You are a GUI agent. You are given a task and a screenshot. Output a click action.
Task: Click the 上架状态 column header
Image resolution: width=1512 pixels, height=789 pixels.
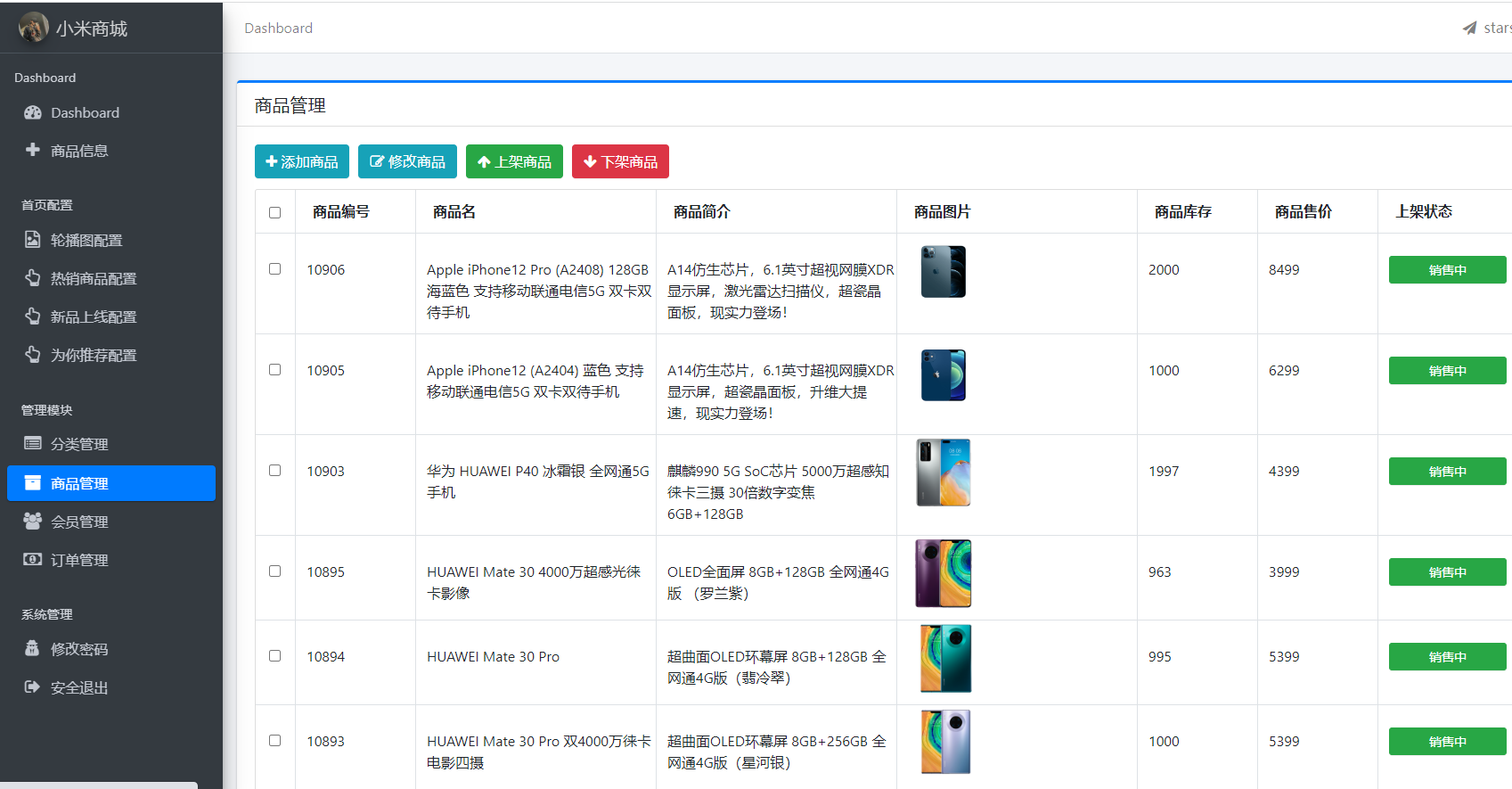pos(1423,212)
